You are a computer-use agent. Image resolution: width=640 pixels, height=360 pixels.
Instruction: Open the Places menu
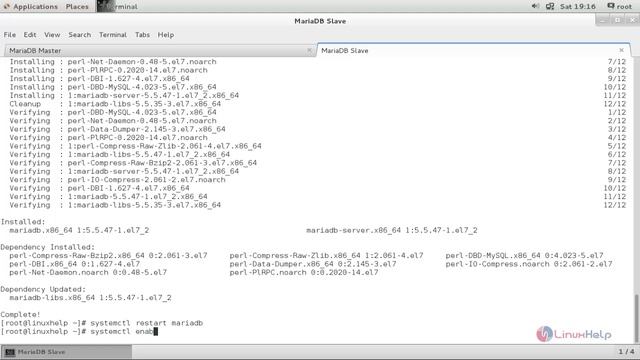(77, 7)
